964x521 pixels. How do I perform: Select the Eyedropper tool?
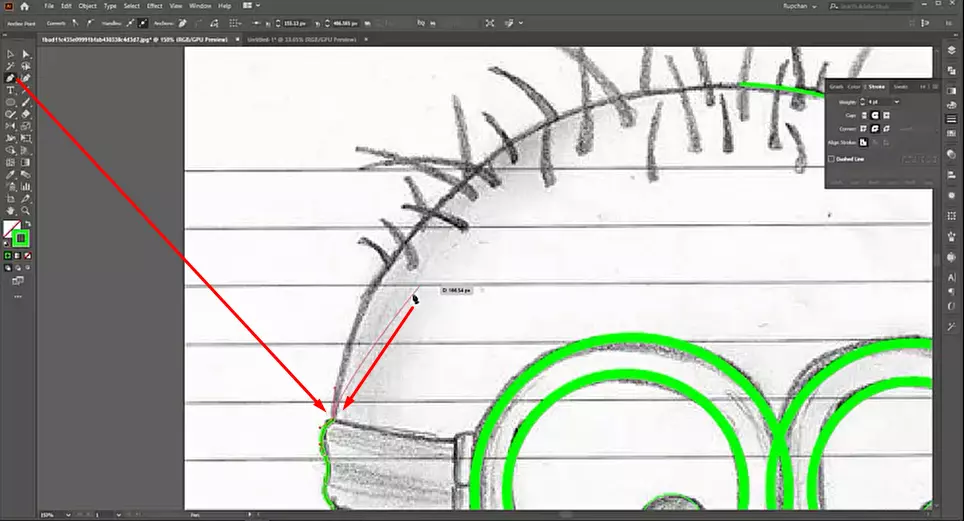10,175
